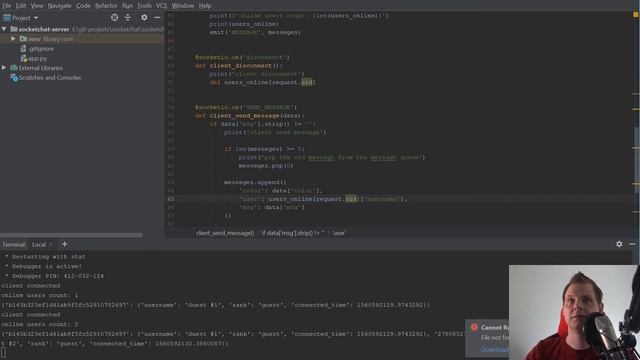
Task: Open the Run menu
Action: click(127, 6)
